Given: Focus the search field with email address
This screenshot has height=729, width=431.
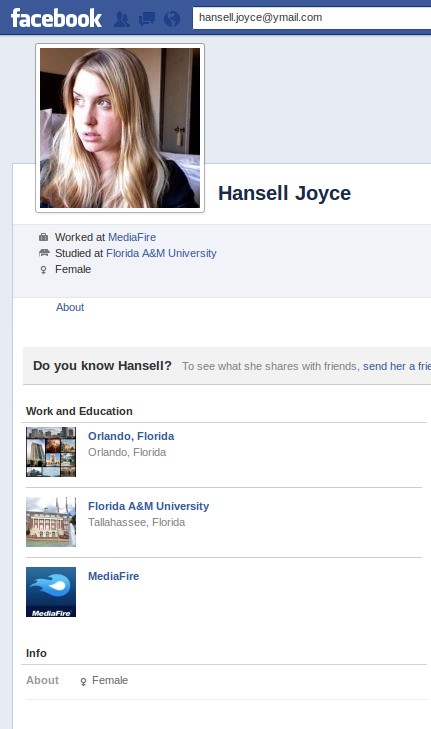Looking at the screenshot, I should (312, 18).
